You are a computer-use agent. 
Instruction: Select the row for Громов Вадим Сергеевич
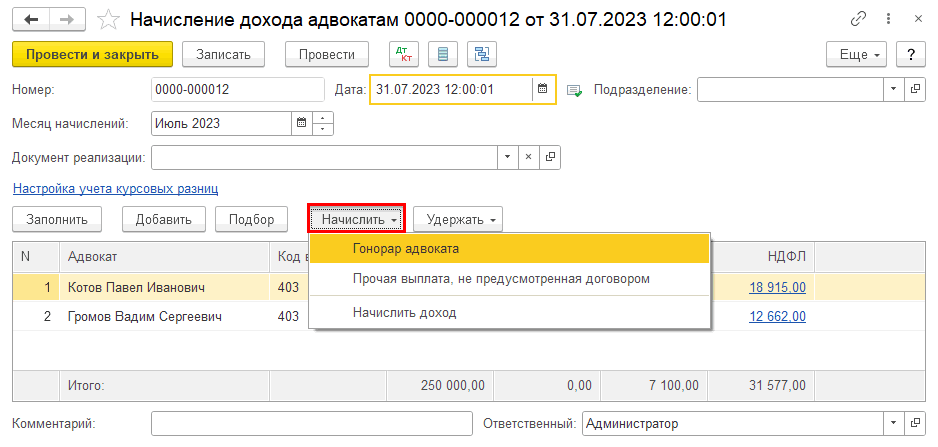coord(144,317)
